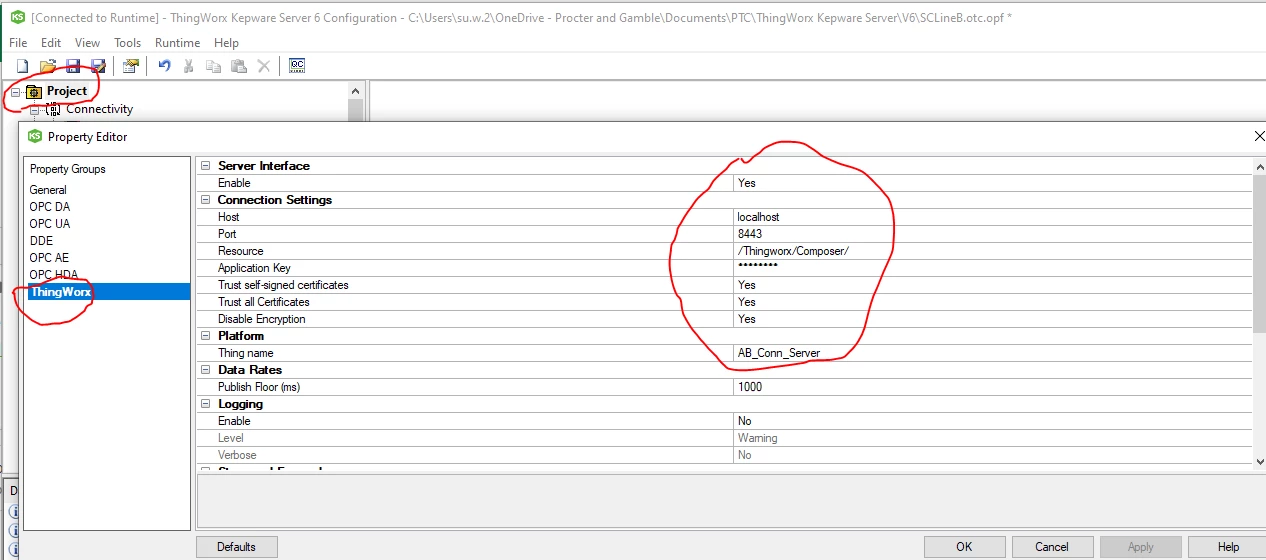1266x560 pixels.
Task: Open the View menu
Action: coord(88,43)
